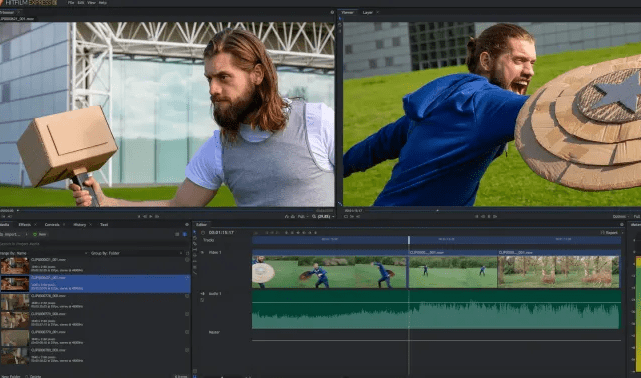Open Trimmer Full quality dropdown
Screen dimensions: 641x378
click(x=303, y=216)
